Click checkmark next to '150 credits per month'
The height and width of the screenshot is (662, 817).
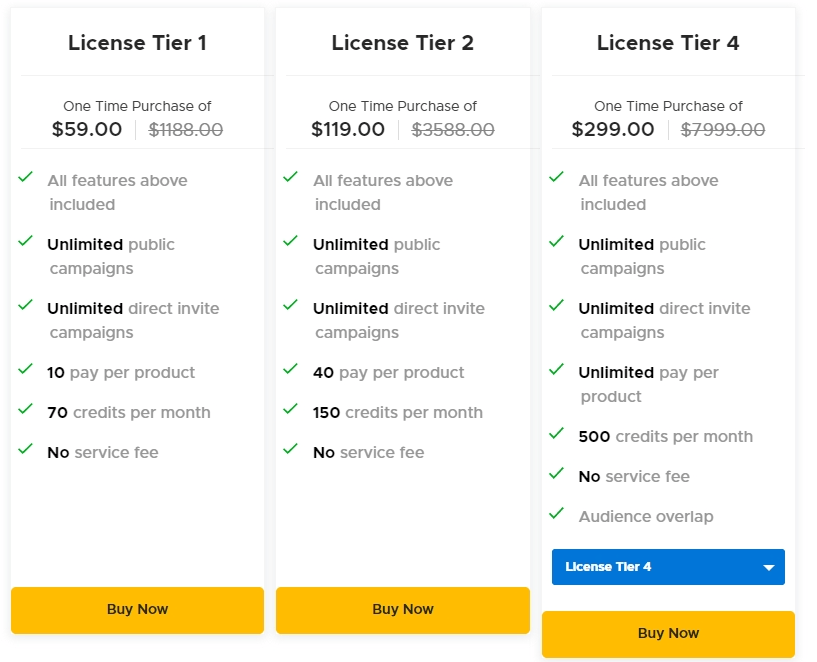(291, 409)
